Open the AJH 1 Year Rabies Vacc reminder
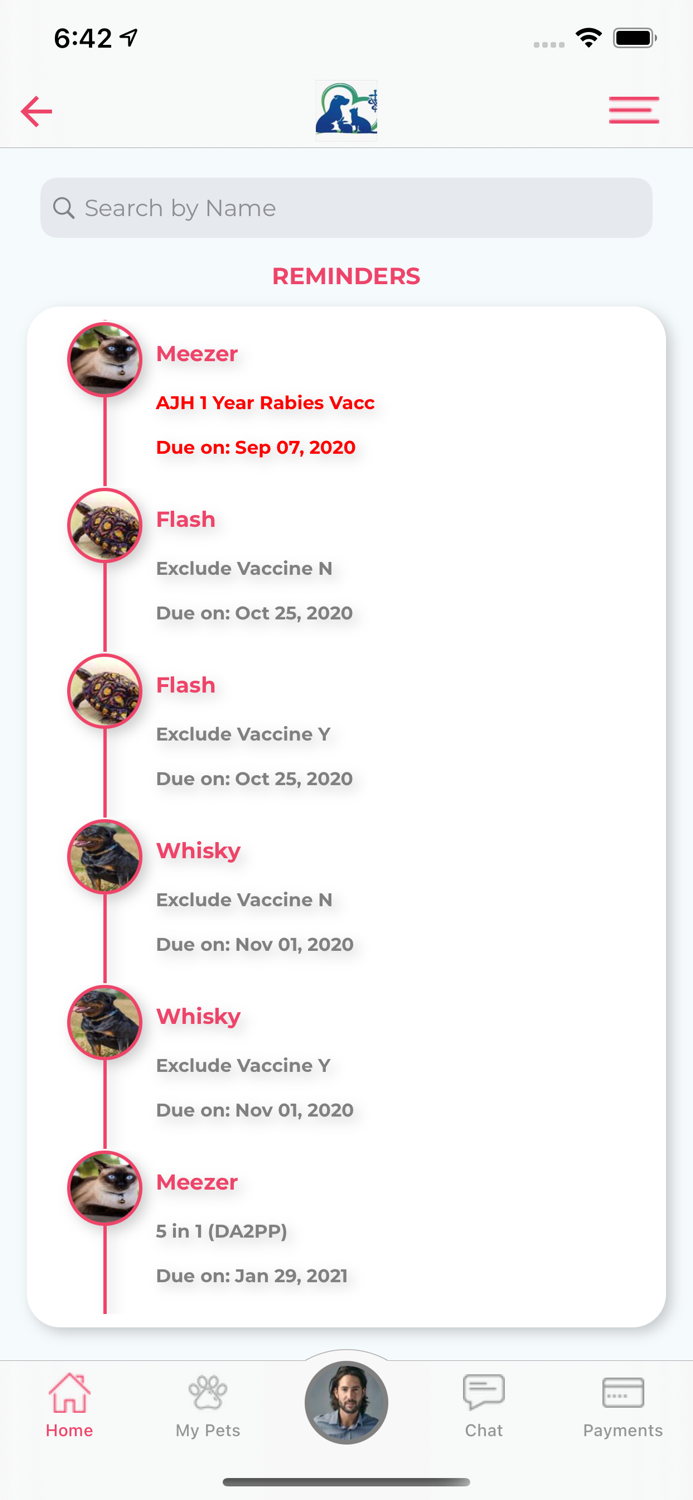This screenshot has height=1500, width=693. (265, 403)
